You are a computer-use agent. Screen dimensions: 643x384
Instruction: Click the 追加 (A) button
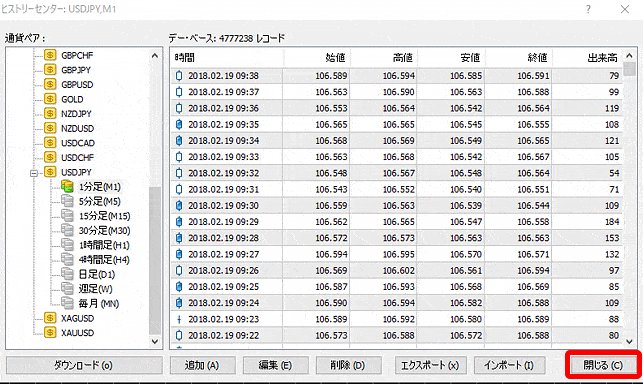tap(203, 365)
